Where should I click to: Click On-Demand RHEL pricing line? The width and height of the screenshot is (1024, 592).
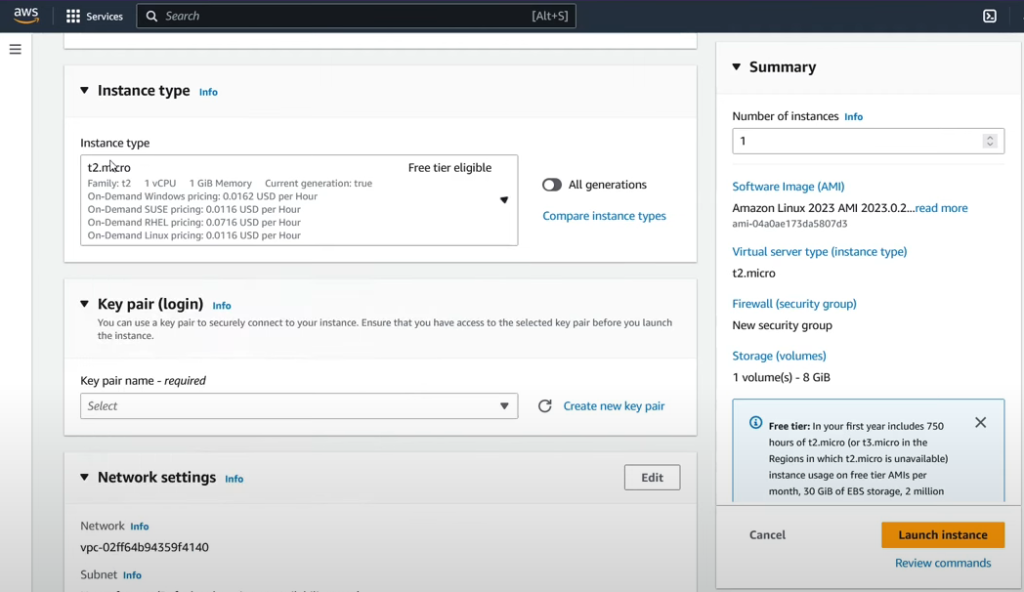[x=194, y=222]
